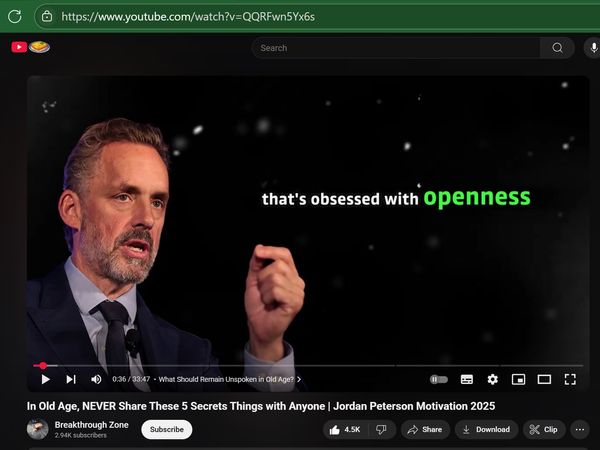Image resolution: width=600 pixels, height=450 pixels.
Task: Open the Share dialog
Action: 425,429
